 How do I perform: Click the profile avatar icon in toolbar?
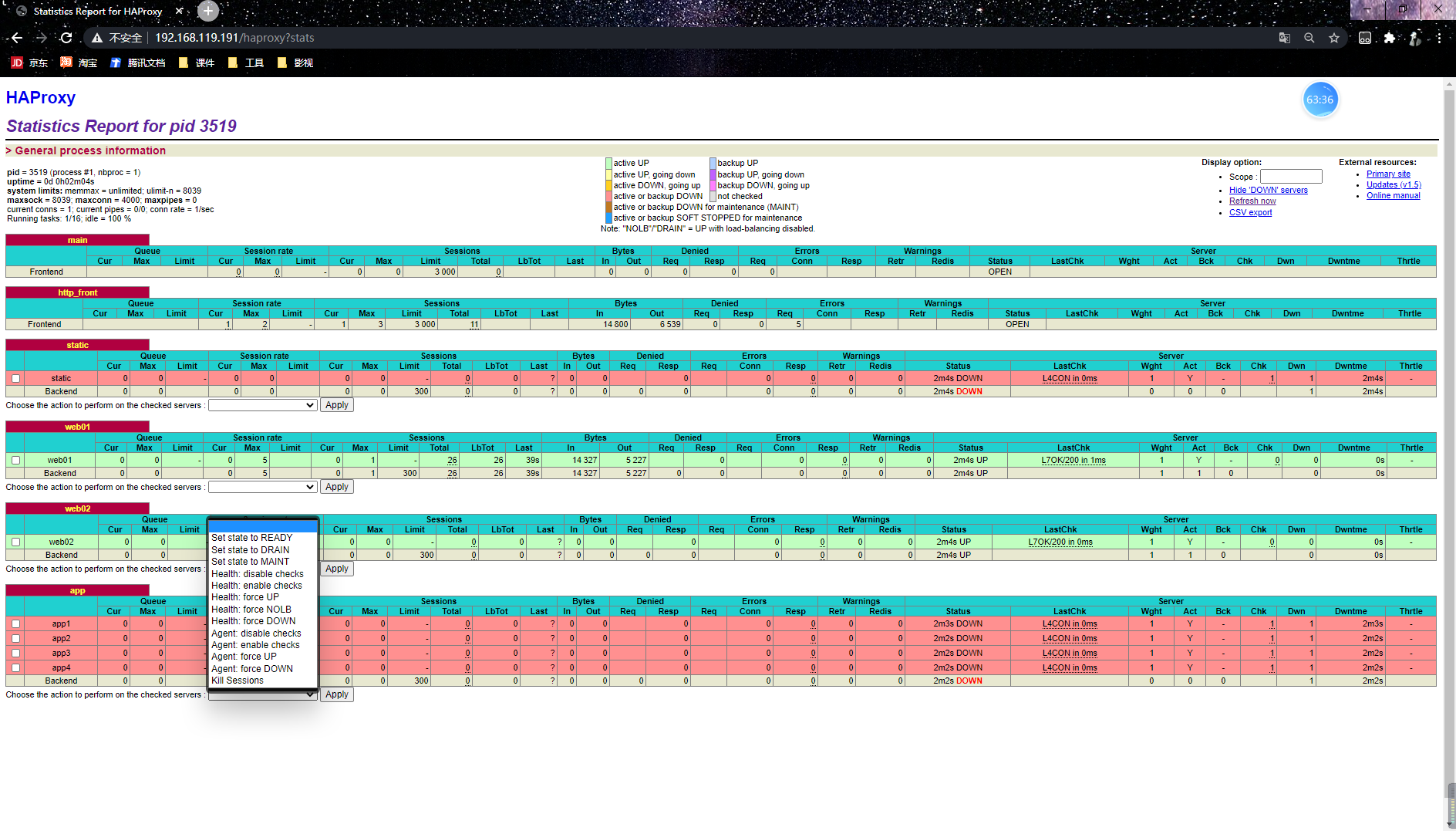pos(1415,38)
